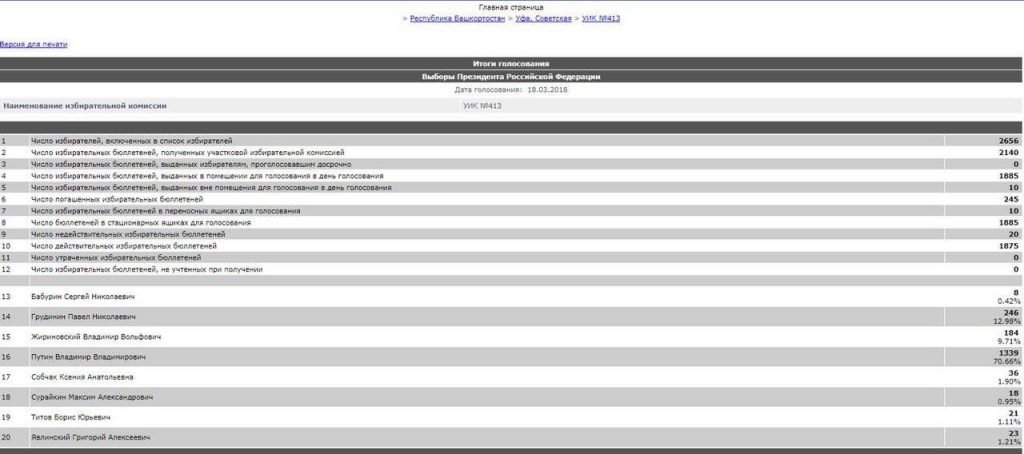Image resolution: width=1024 pixels, height=454 pixels.
Task: Click the Собчак Ксения Анатольевна candidate name
Action: coord(82,377)
